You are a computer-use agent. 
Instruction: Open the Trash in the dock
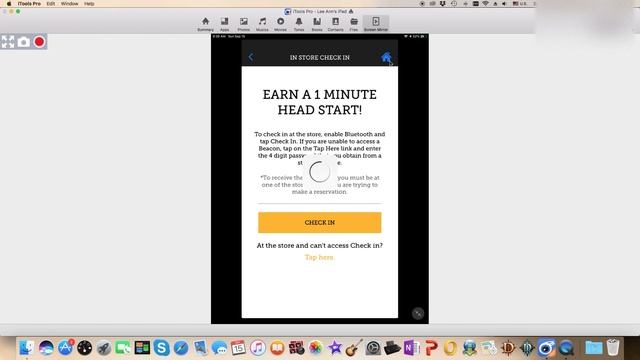pyautogui.click(x=613, y=348)
